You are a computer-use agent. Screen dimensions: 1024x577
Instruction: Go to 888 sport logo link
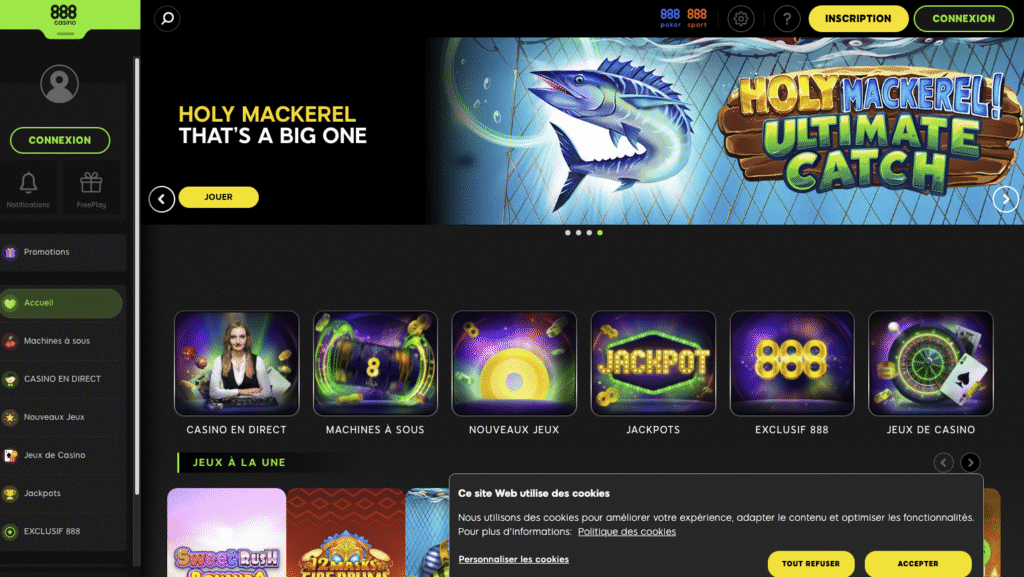[697, 18]
